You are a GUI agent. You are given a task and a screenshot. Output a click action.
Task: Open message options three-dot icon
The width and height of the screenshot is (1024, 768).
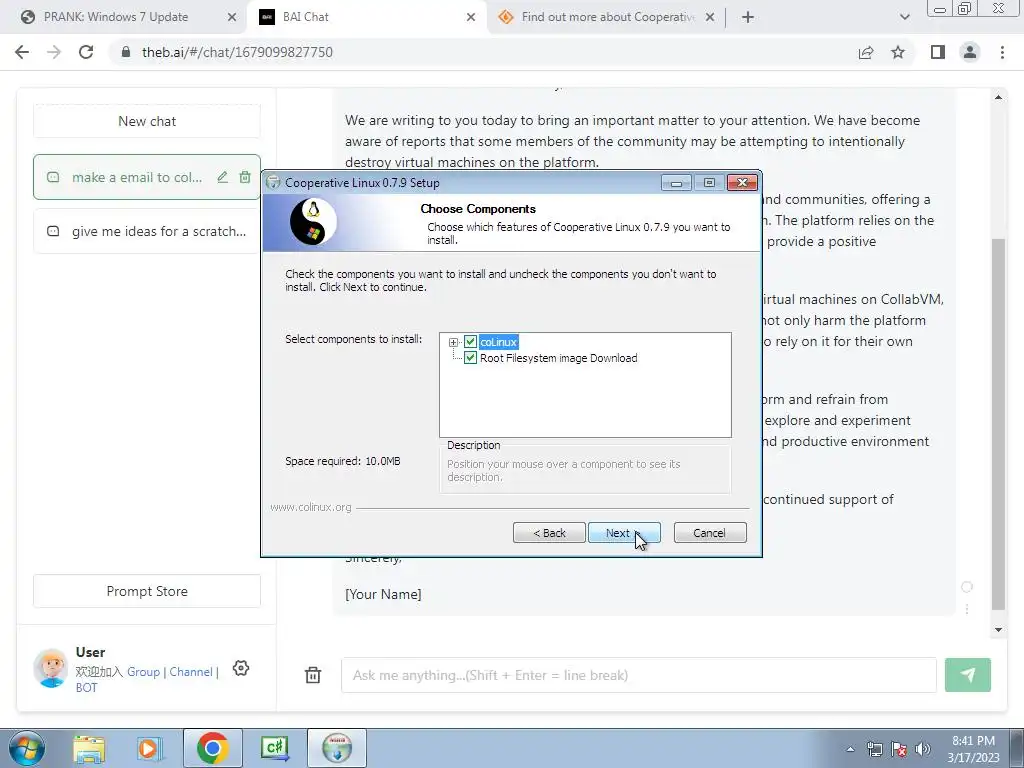(x=967, y=609)
